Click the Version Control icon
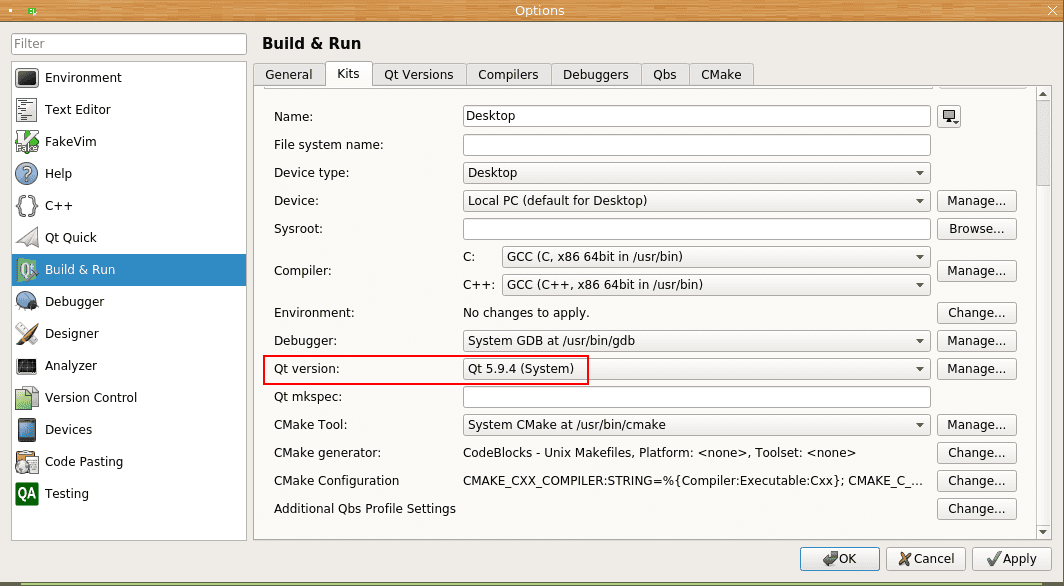1064x586 pixels. pyautogui.click(x=27, y=397)
